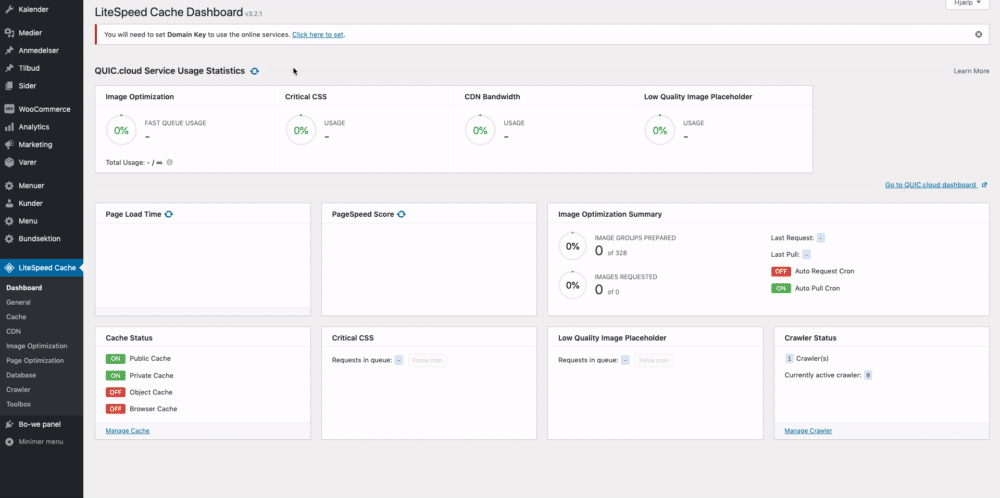The image size is (1000, 498).
Task: Refresh QUIC.cloud Service Usage Statistics
Action: point(254,71)
